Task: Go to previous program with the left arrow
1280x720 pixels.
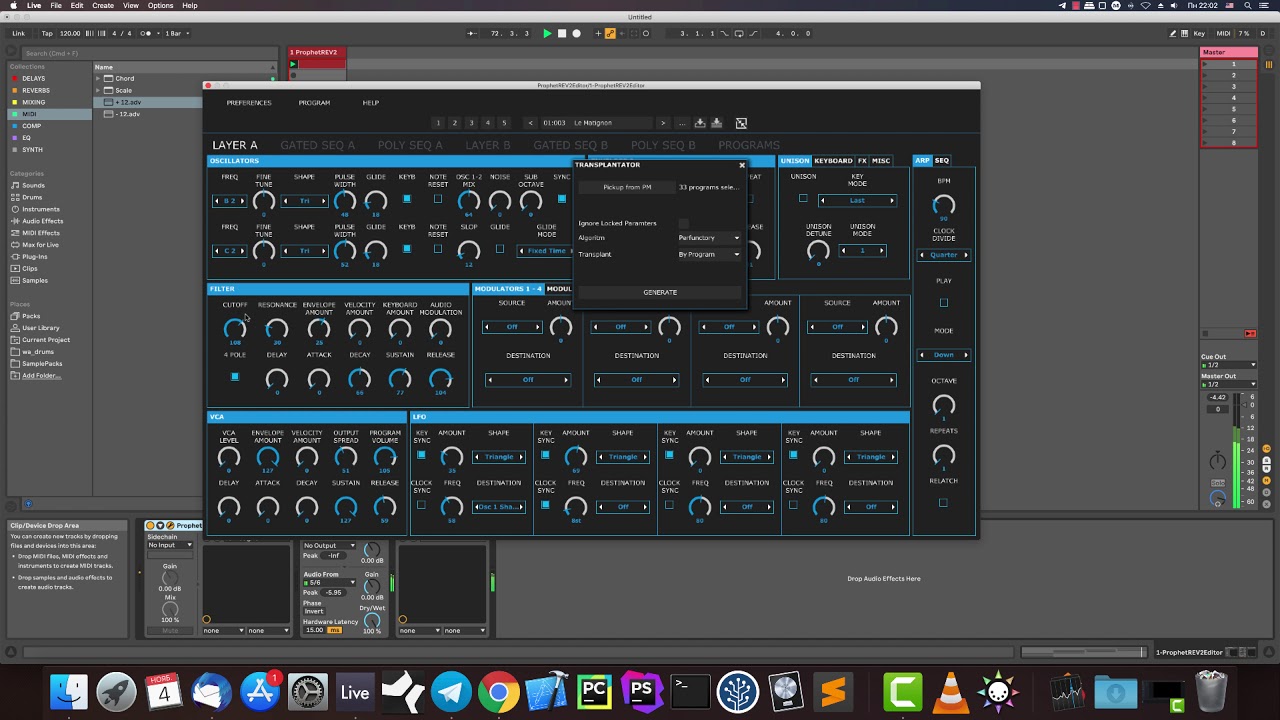Action: pyautogui.click(x=530, y=123)
